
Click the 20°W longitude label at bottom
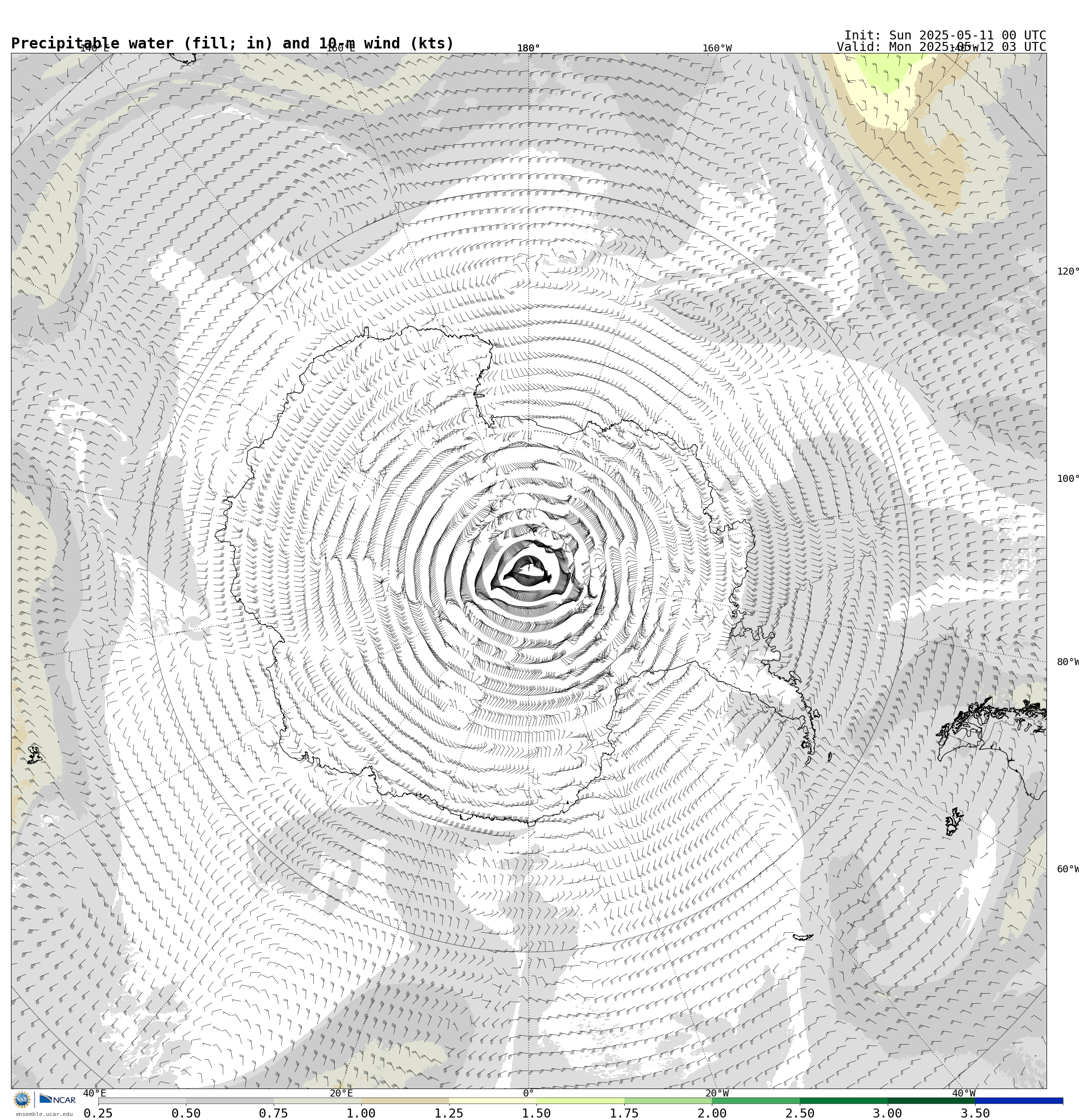point(717,1093)
